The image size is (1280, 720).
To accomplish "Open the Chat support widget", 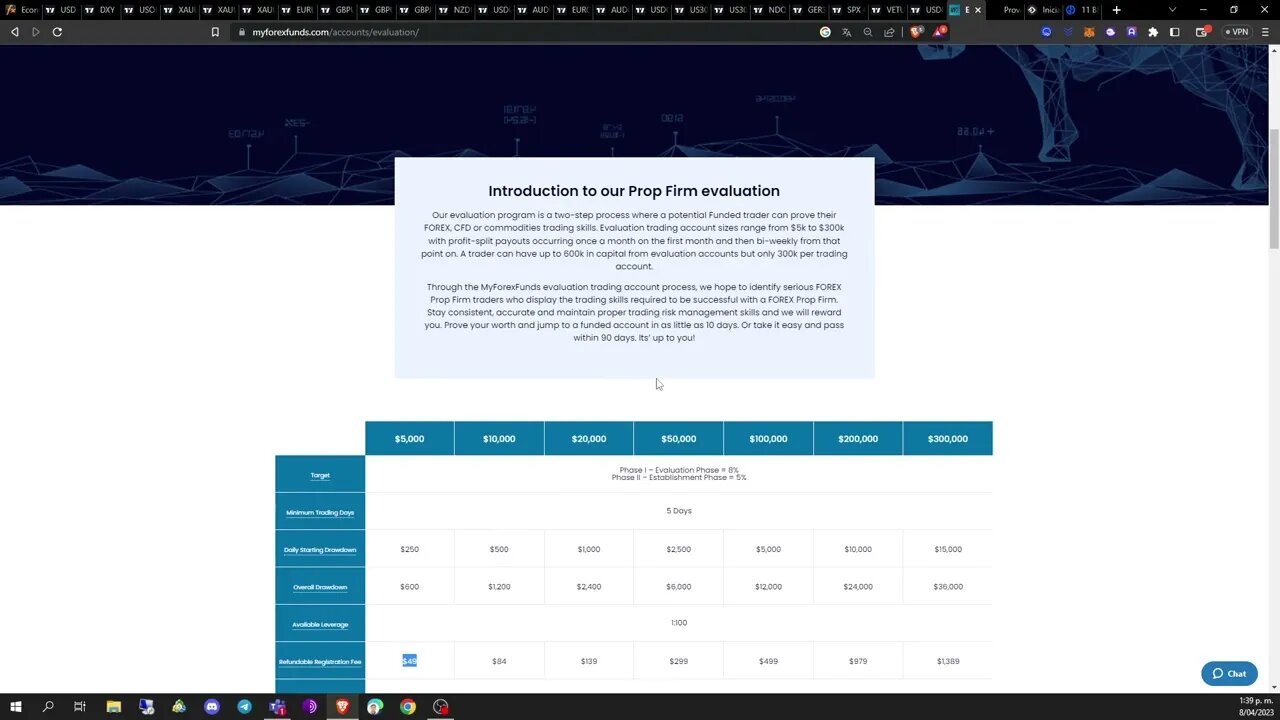I will [1229, 673].
